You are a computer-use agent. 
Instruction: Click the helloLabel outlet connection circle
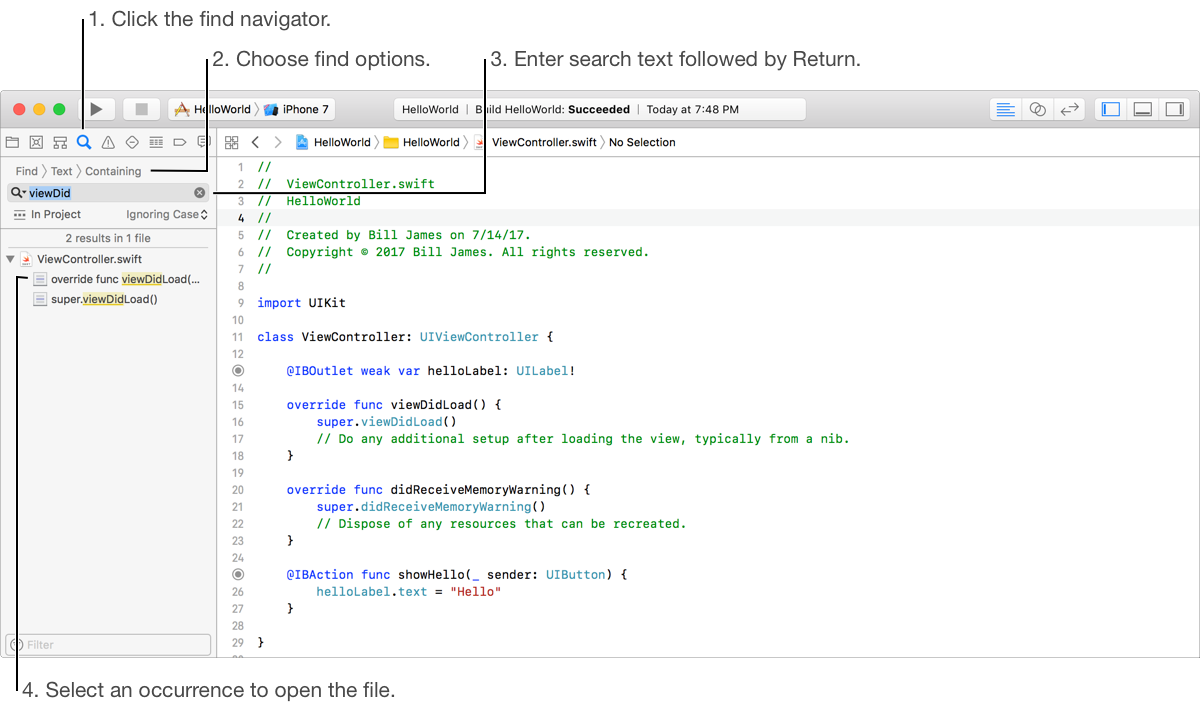click(238, 371)
